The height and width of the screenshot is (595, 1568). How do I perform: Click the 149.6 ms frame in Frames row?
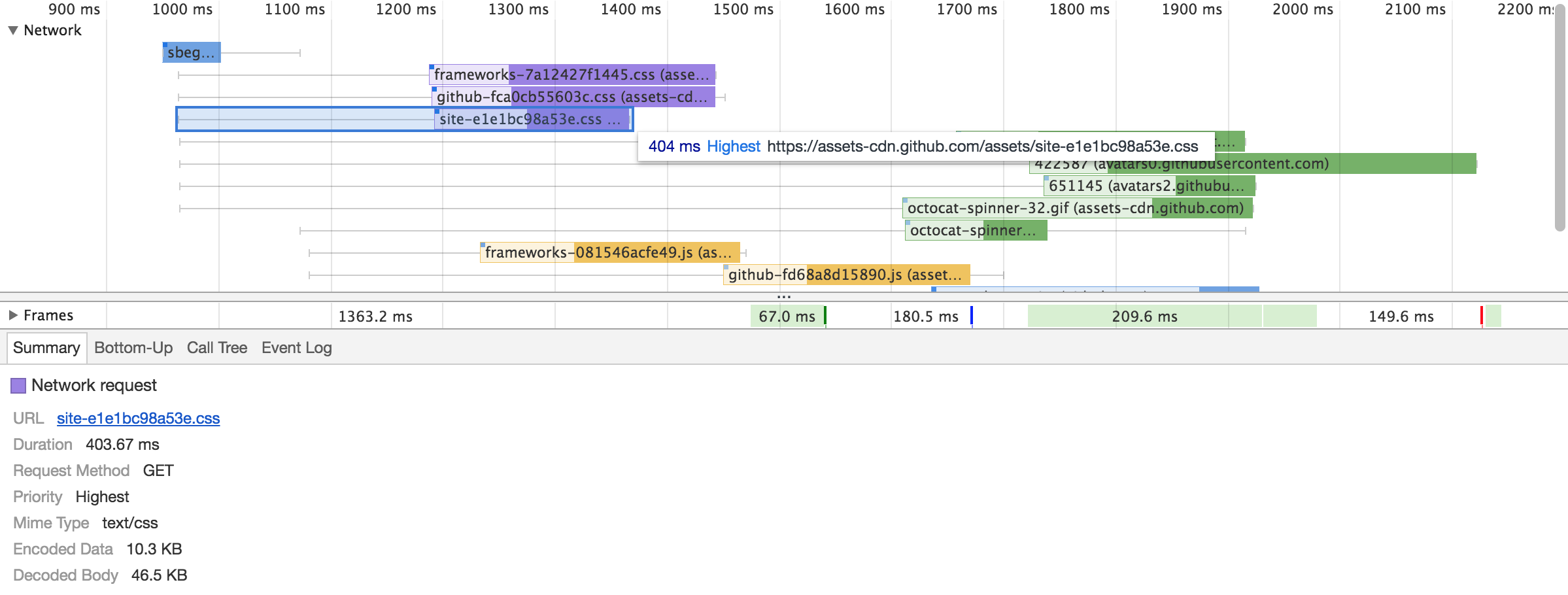click(x=1401, y=316)
